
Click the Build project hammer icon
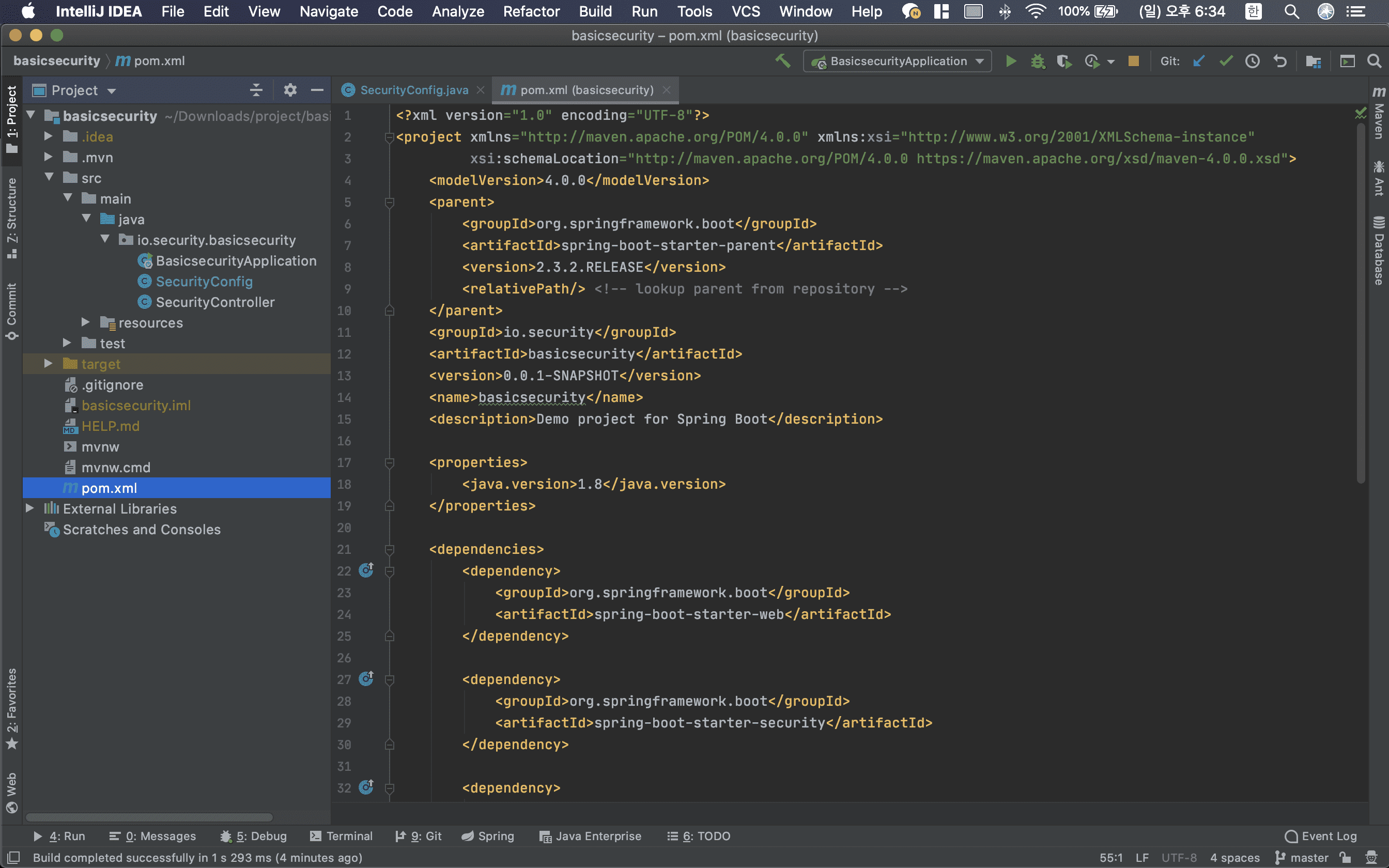coord(783,61)
